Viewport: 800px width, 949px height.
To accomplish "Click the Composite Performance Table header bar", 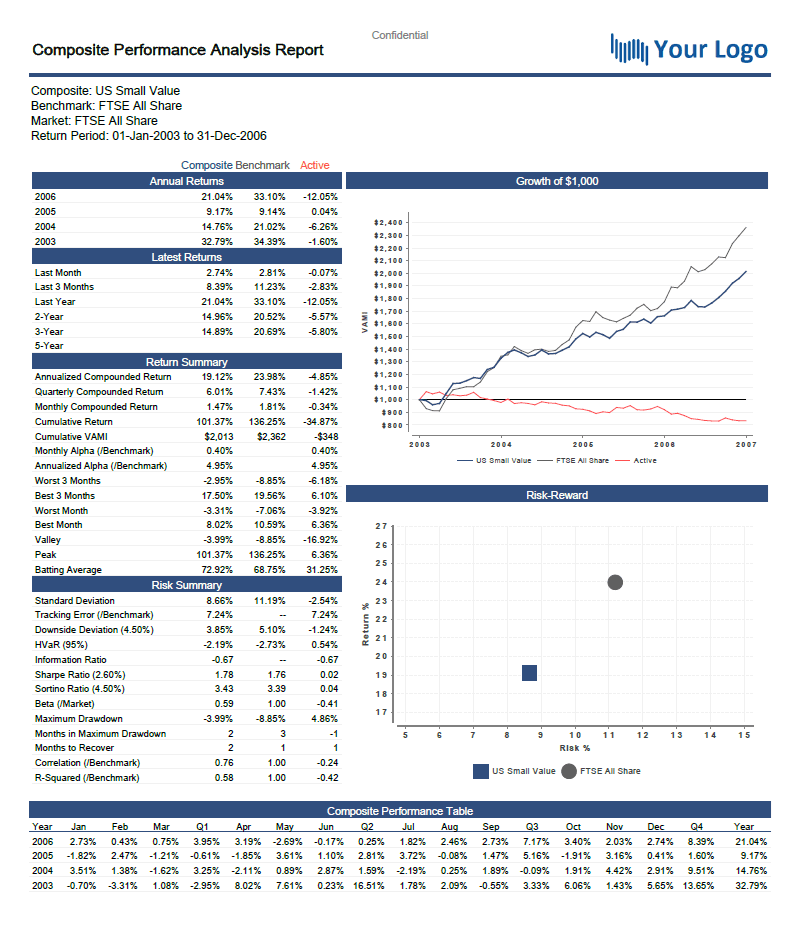I will tap(400, 811).
